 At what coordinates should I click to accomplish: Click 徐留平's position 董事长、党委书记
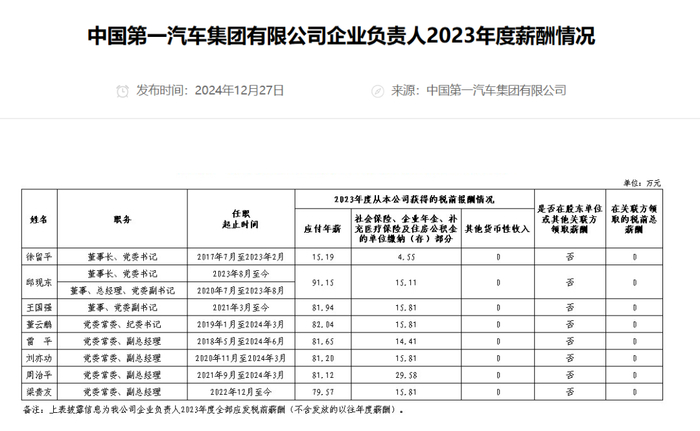[122, 257]
